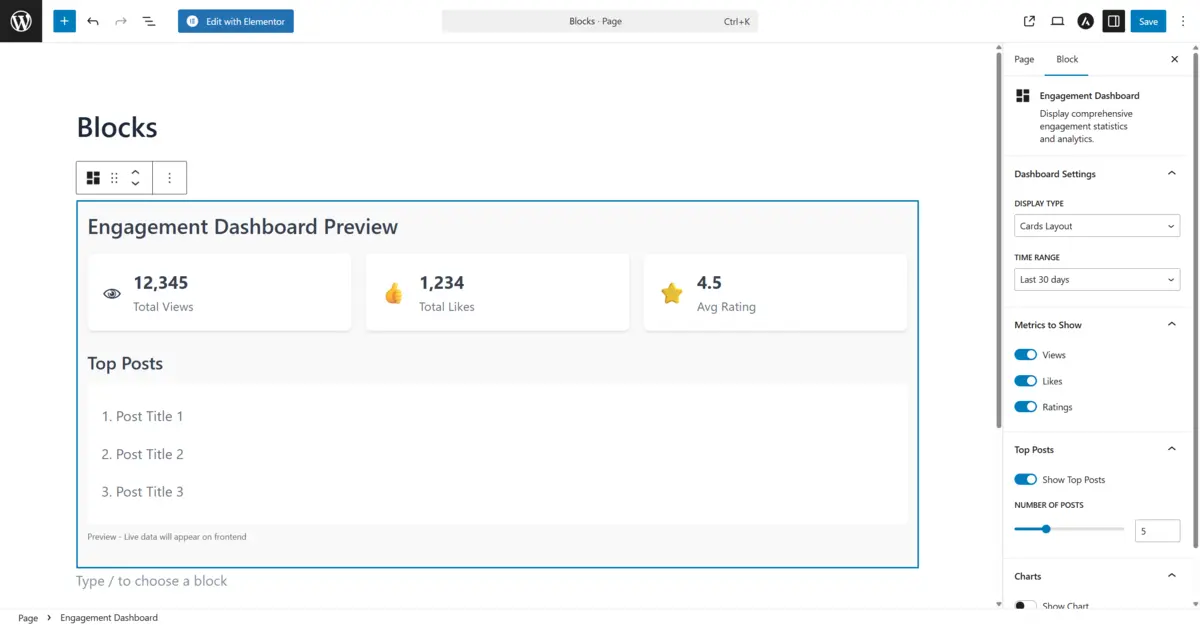The width and height of the screenshot is (1200, 626).
Task: Turn off the Likes metric toggle
Action: (1025, 381)
